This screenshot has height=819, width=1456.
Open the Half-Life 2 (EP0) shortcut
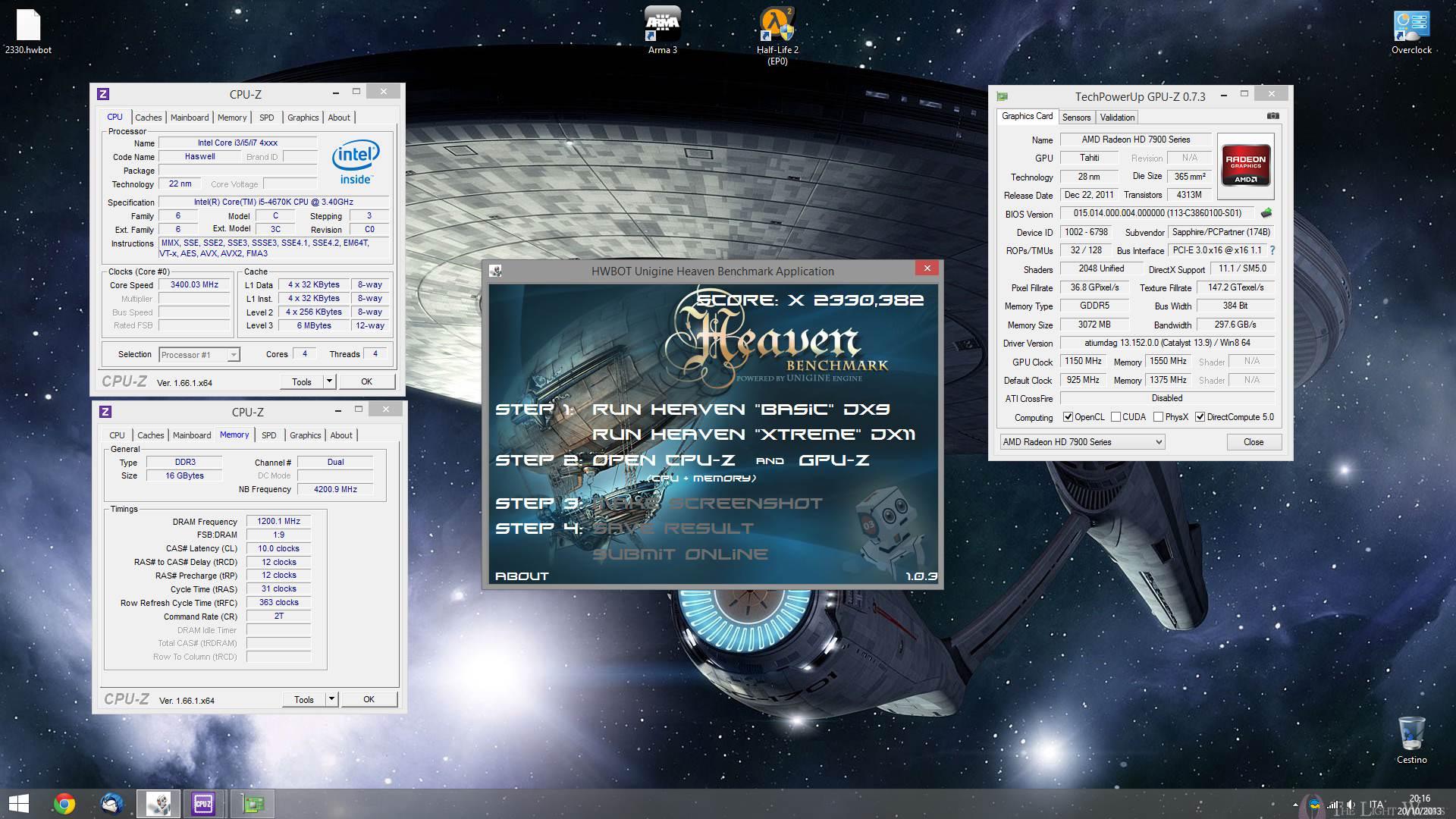(777, 36)
